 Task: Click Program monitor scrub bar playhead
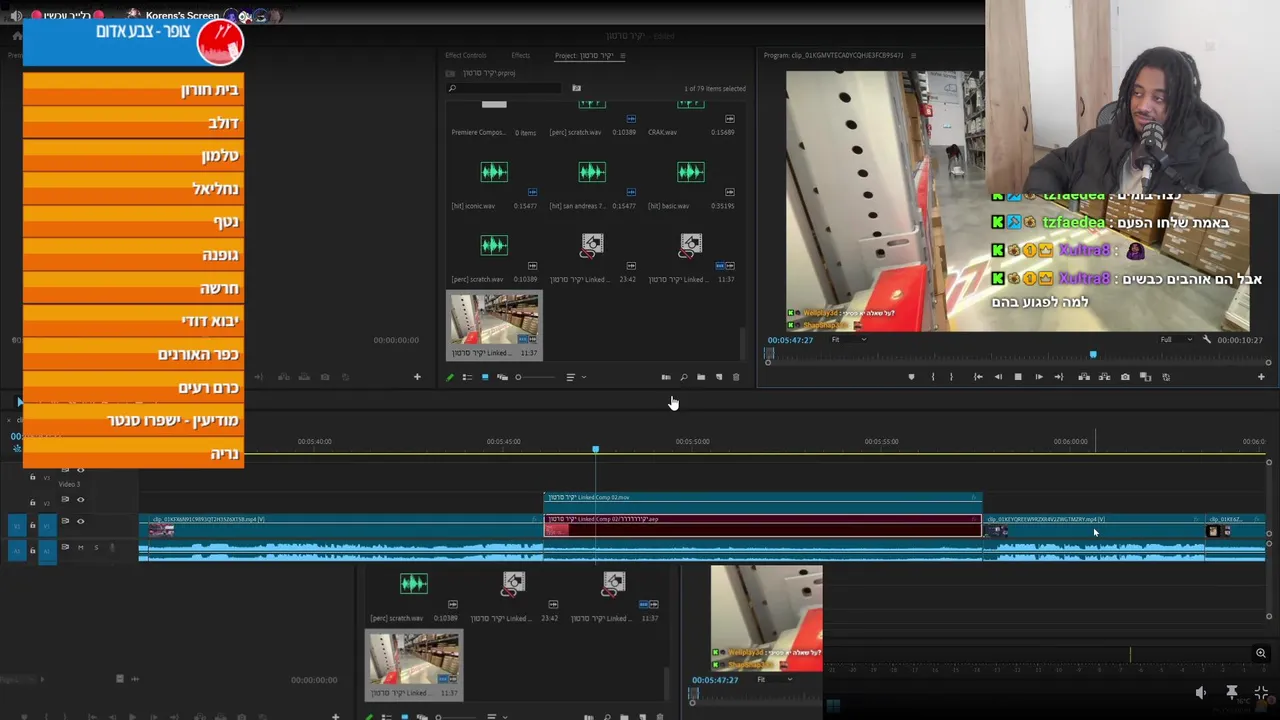[x=1093, y=354]
